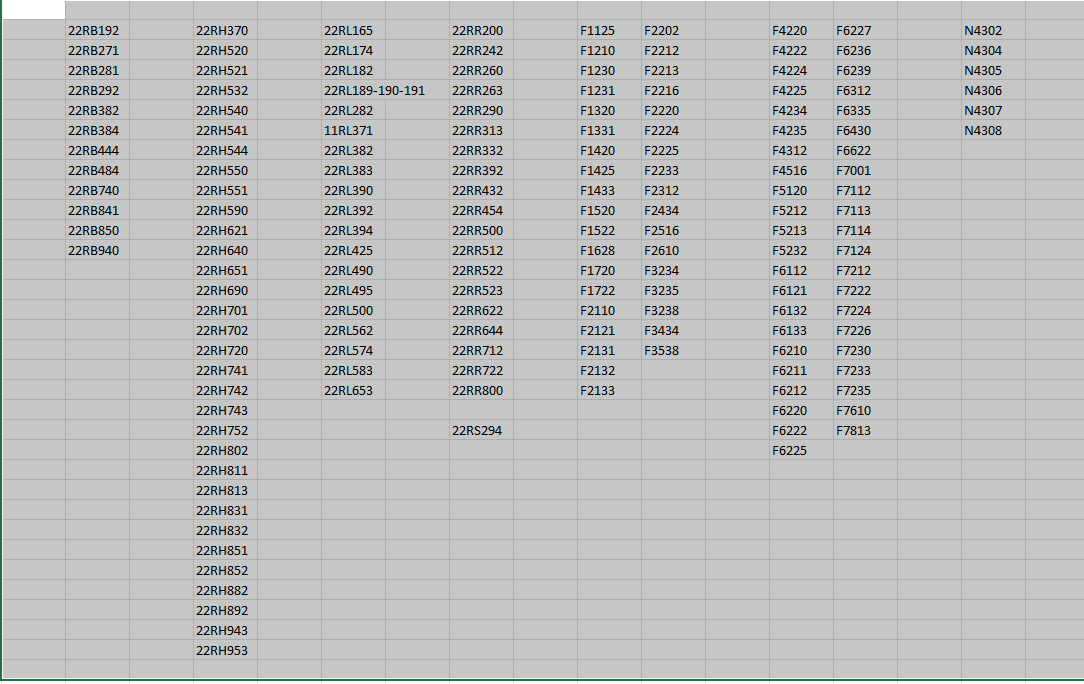Image resolution: width=1084 pixels, height=684 pixels.
Task: Click the white active cell at top-left
Action: 33,10
